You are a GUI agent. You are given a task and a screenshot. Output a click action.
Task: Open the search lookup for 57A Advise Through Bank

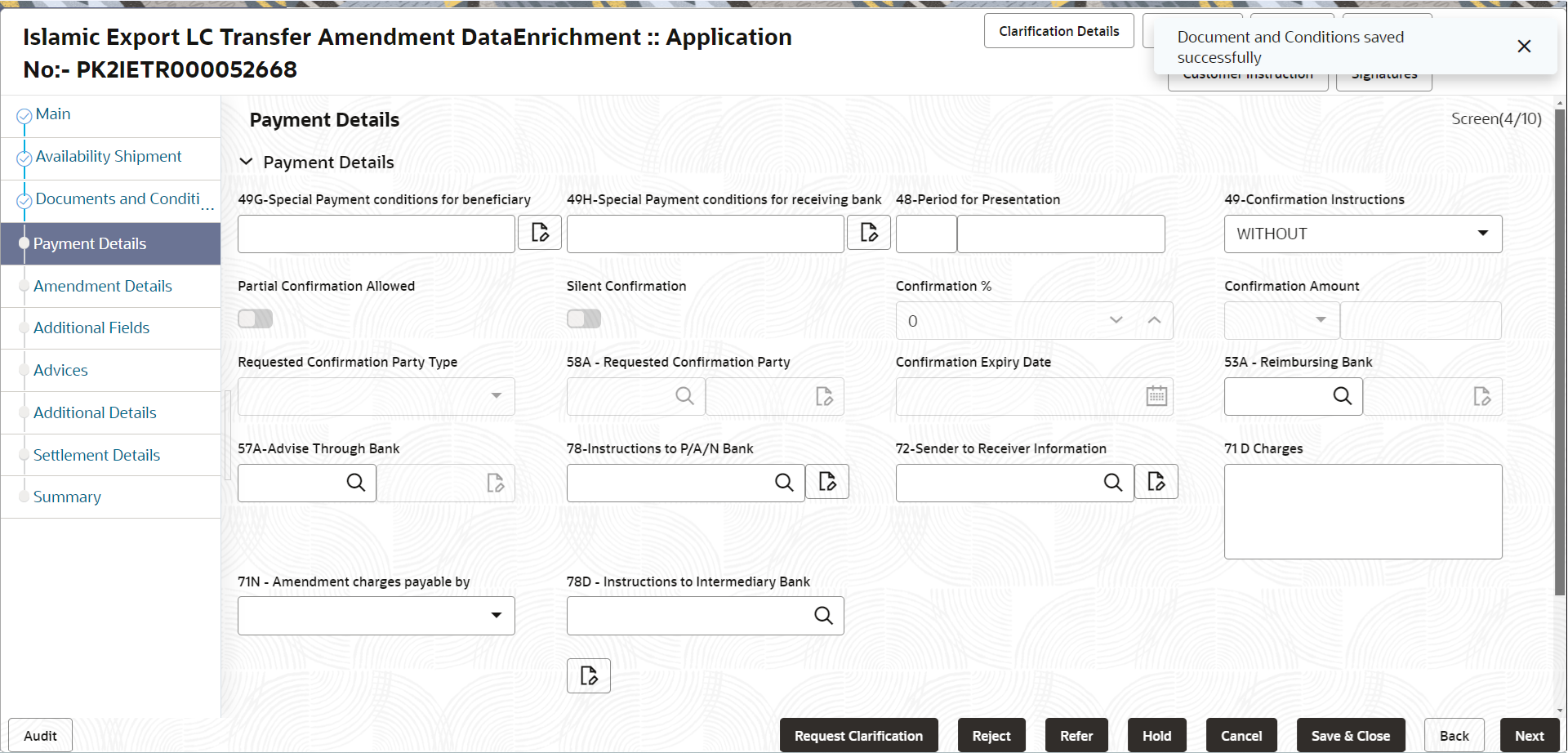pos(355,483)
